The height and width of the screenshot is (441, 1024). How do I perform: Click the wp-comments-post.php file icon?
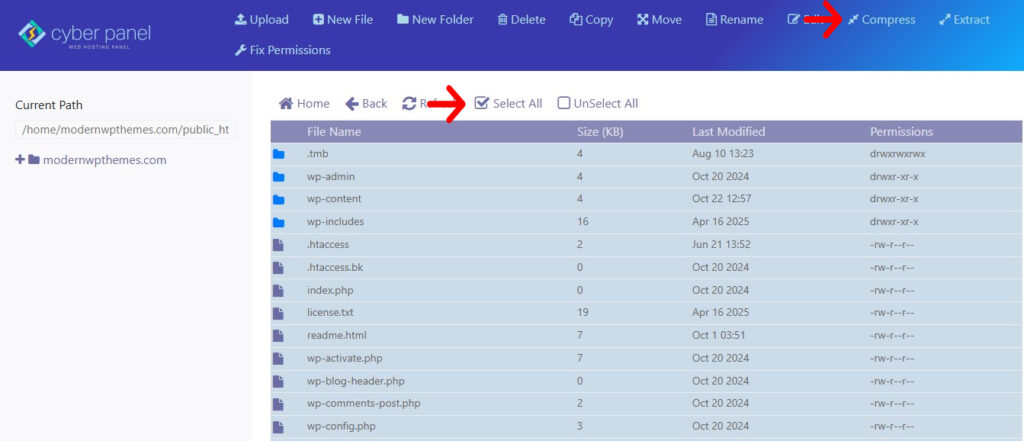[278, 404]
